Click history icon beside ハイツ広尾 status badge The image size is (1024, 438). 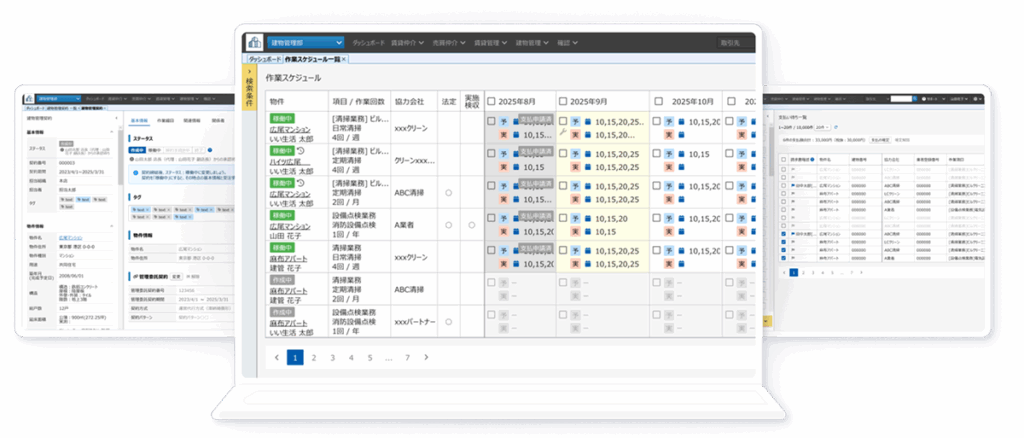click(x=300, y=149)
